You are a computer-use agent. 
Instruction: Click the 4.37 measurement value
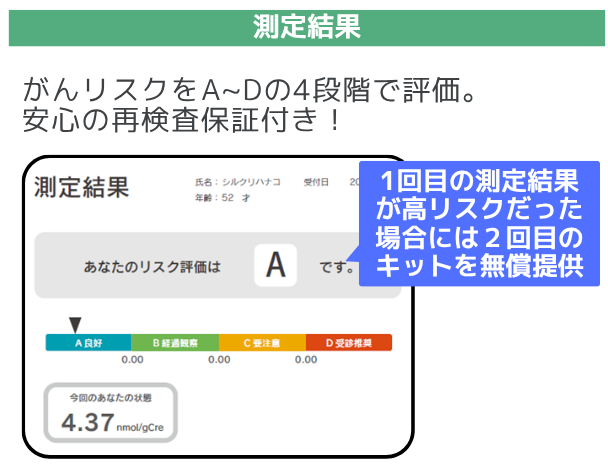(87, 423)
